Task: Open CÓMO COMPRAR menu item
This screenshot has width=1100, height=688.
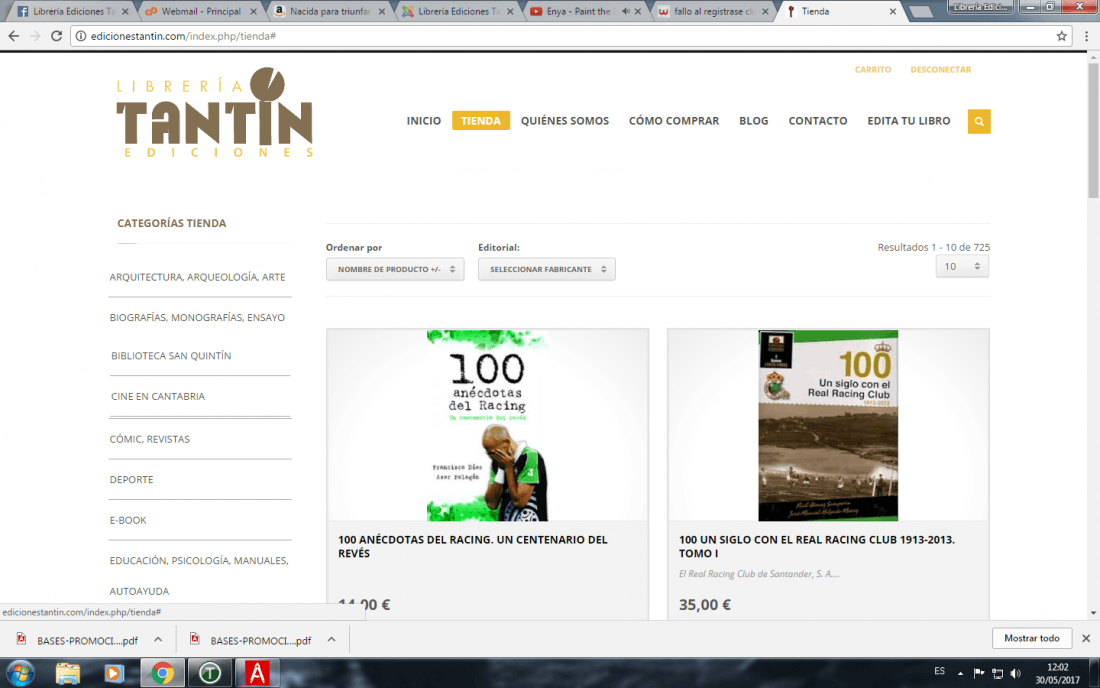Action: pos(673,121)
